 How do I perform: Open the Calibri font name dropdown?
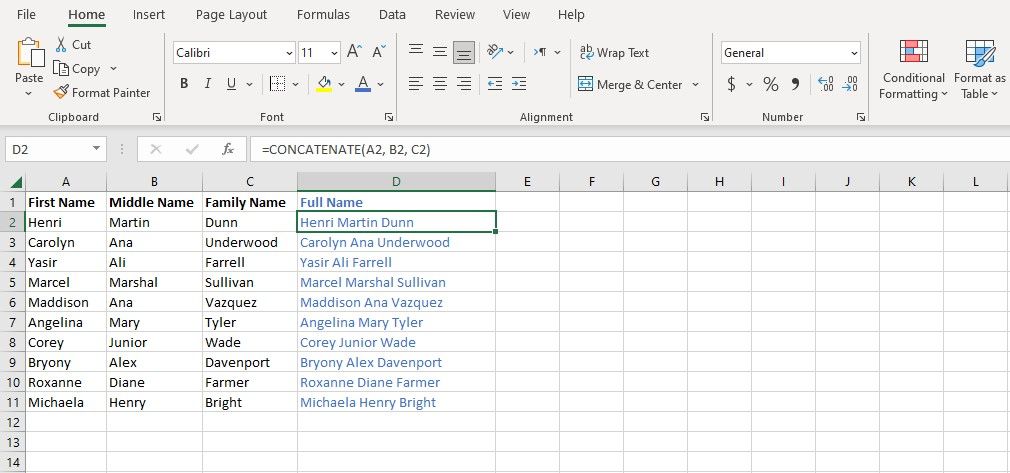click(x=290, y=53)
